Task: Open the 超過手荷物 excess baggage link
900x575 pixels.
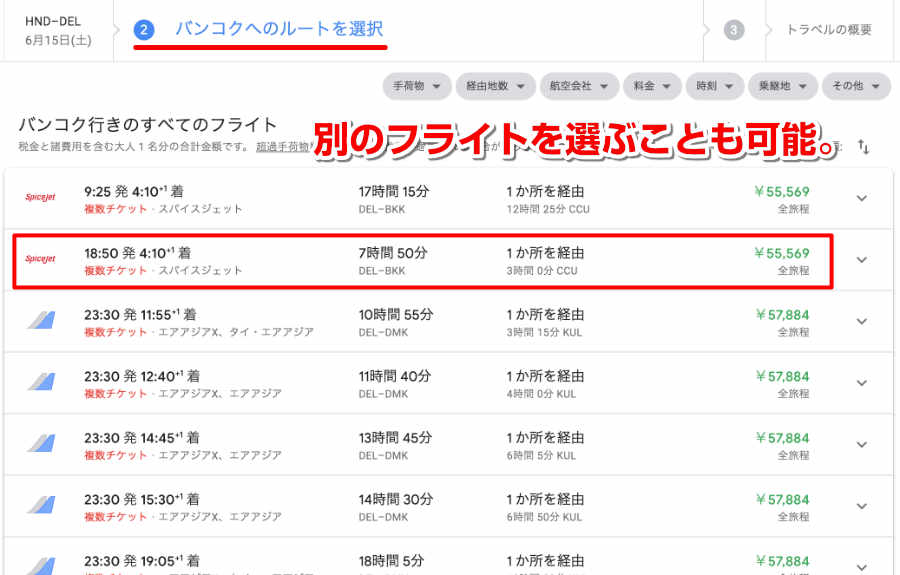Action: [x=284, y=147]
